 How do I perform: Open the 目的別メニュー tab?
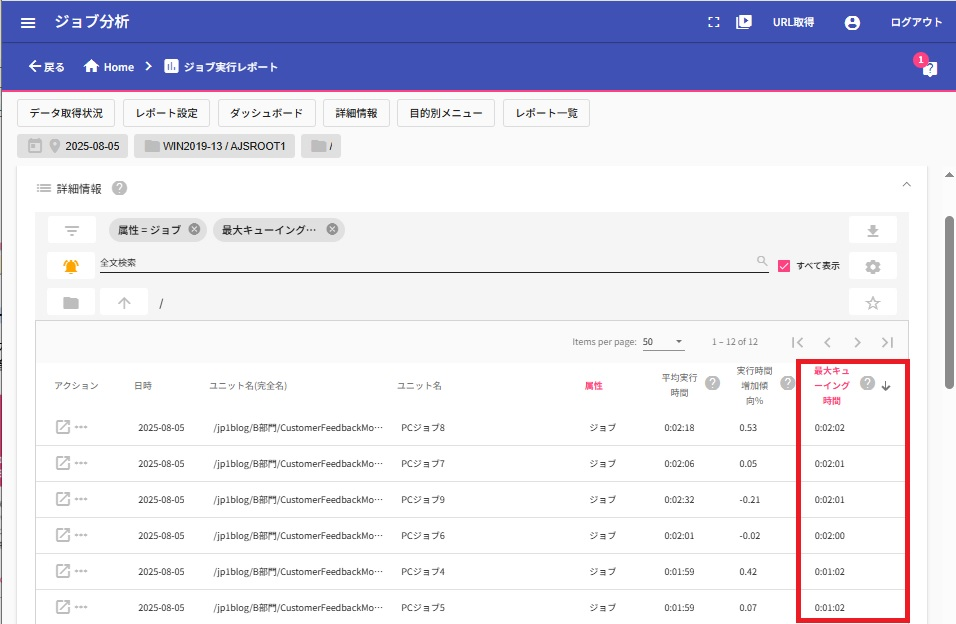(x=446, y=113)
